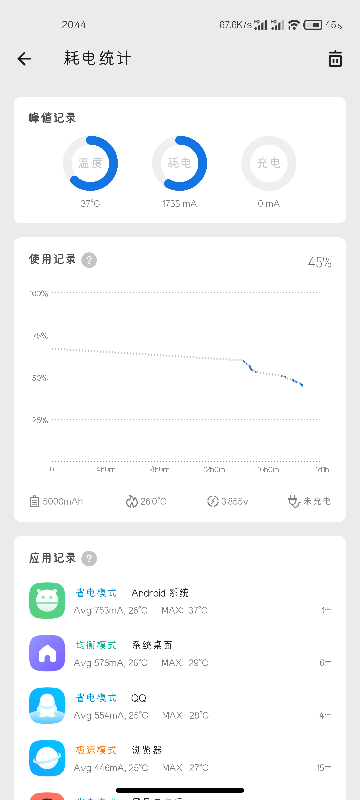The width and height of the screenshot is (360, 800).
Task: Tap the 45% battery level in usage card
Action: [x=320, y=263]
